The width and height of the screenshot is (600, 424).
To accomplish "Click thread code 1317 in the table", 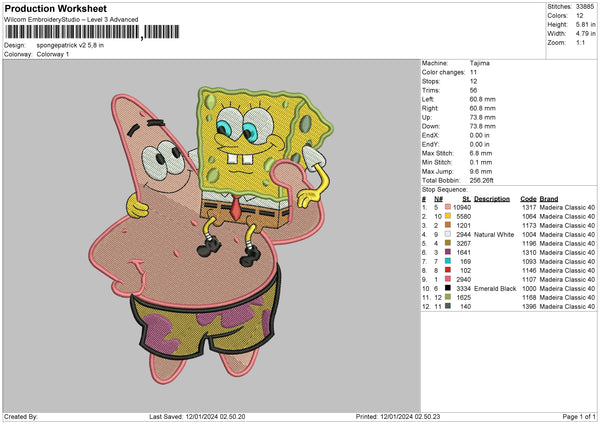I will click(529, 207).
